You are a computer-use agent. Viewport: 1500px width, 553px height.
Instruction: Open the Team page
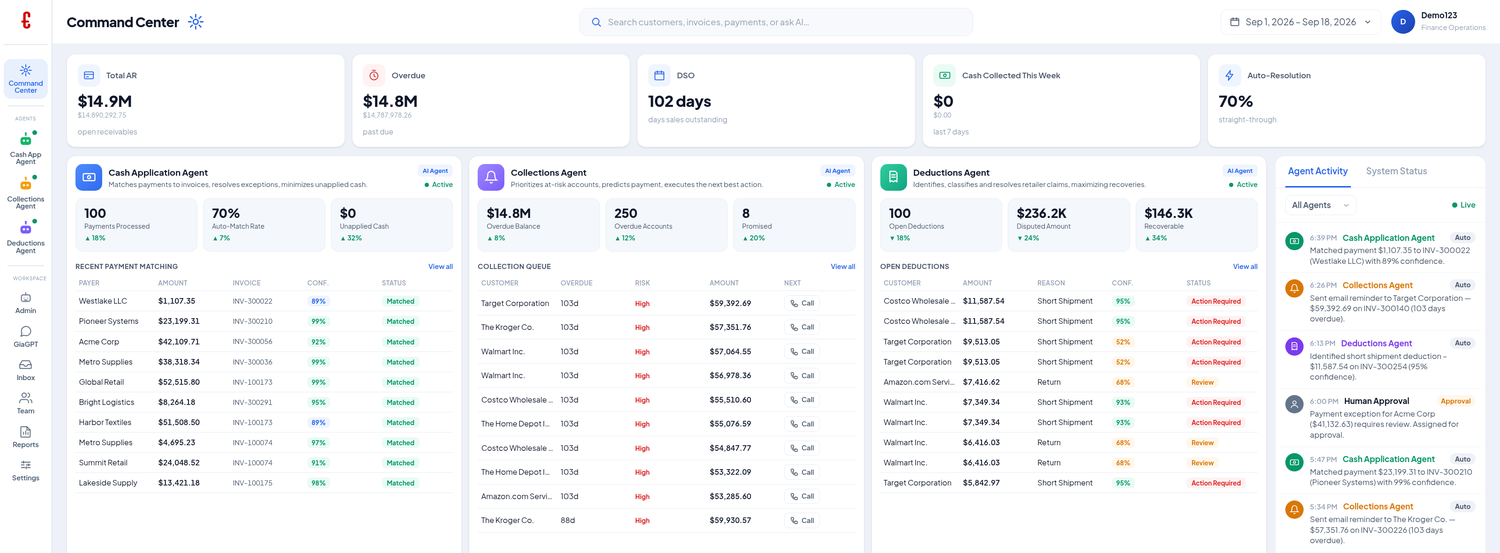26,403
